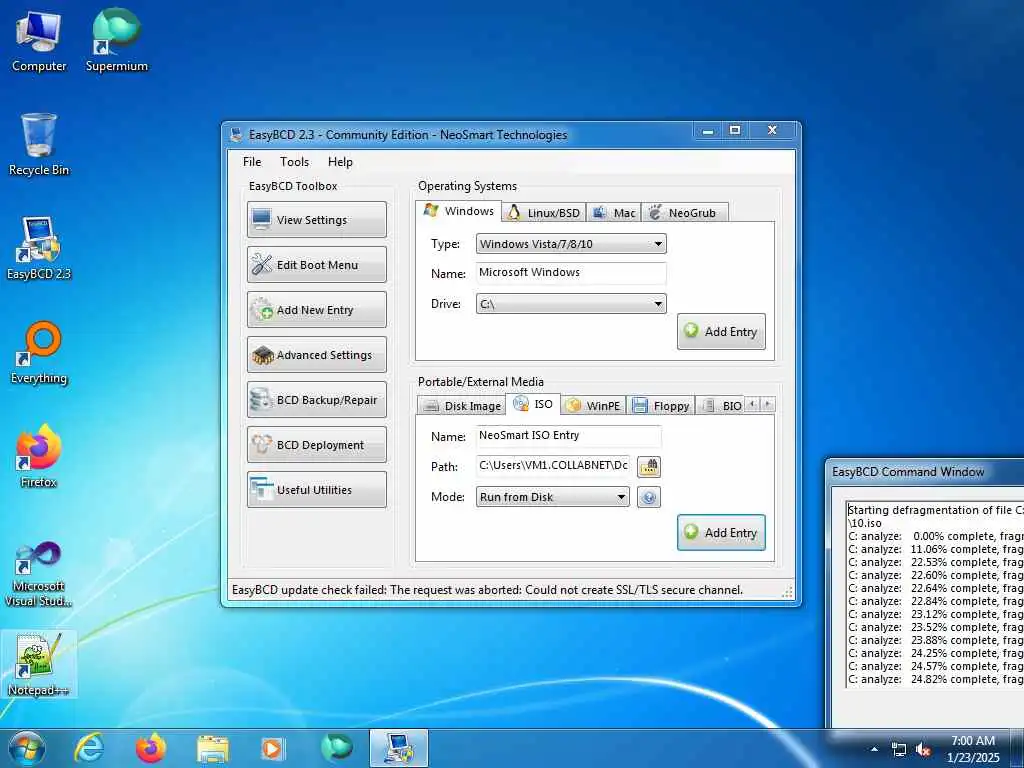Open Supermium from the taskbar
The width and height of the screenshot is (1024, 768).
point(336,748)
